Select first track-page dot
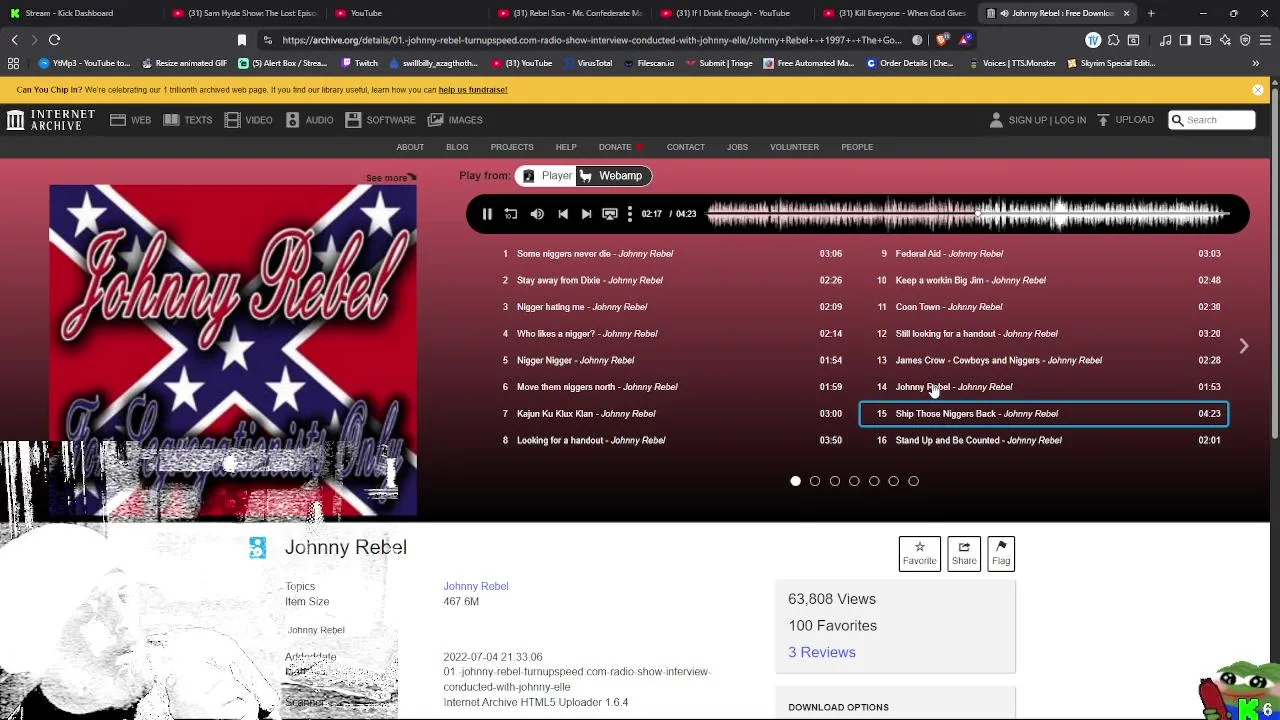This screenshot has width=1280, height=720. point(795,481)
